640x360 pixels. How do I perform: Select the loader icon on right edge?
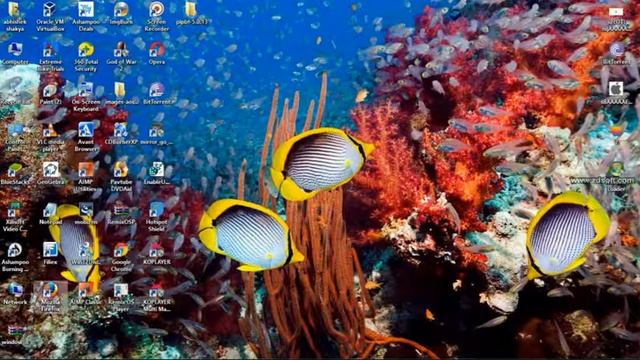[616, 170]
